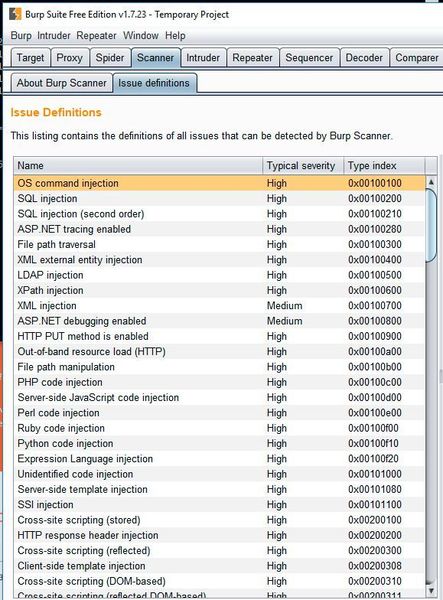Sort by the Type index column header
The image size is (443, 600).
click(x=384, y=166)
